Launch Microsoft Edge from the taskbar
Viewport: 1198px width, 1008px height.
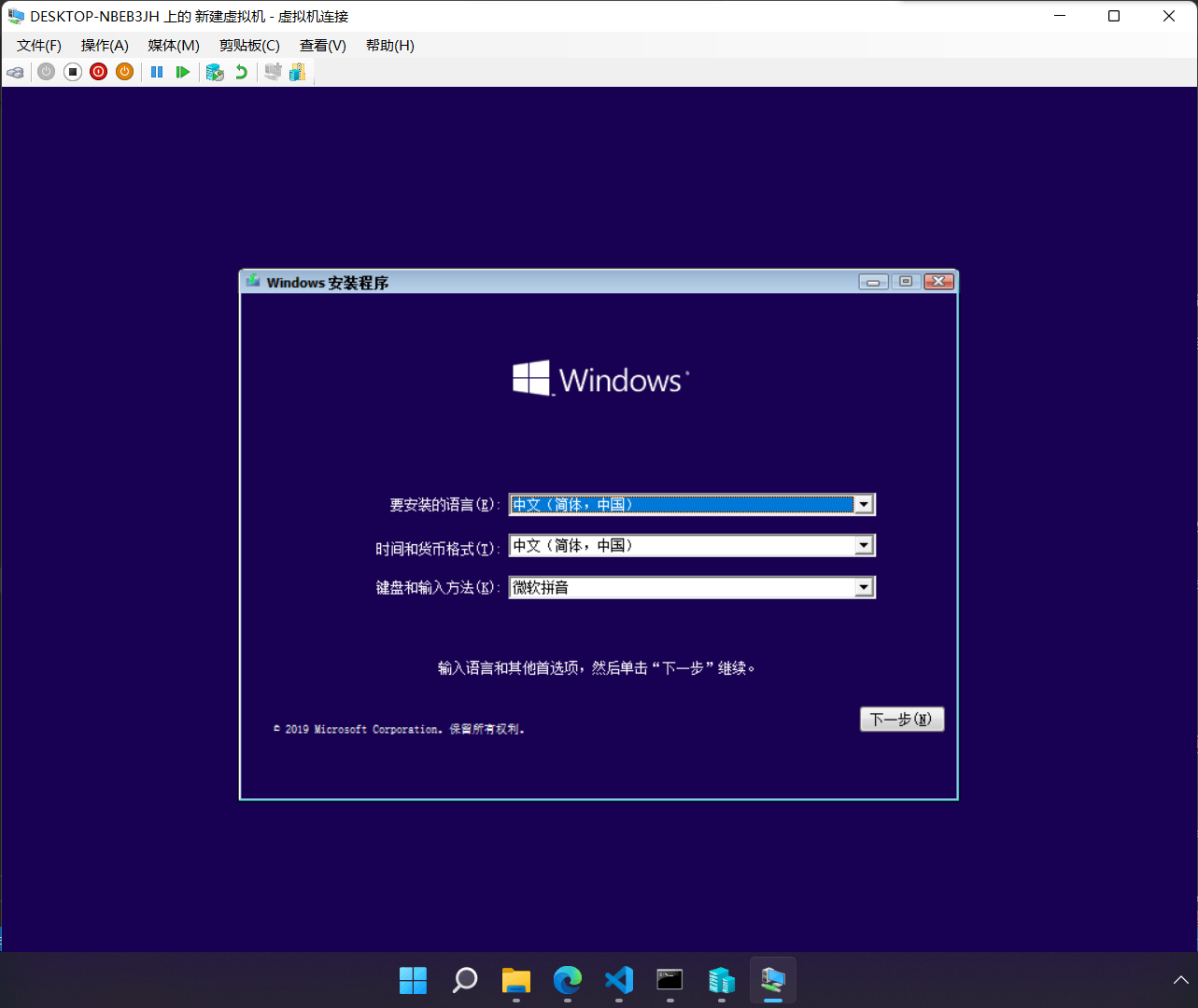tap(567, 981)
